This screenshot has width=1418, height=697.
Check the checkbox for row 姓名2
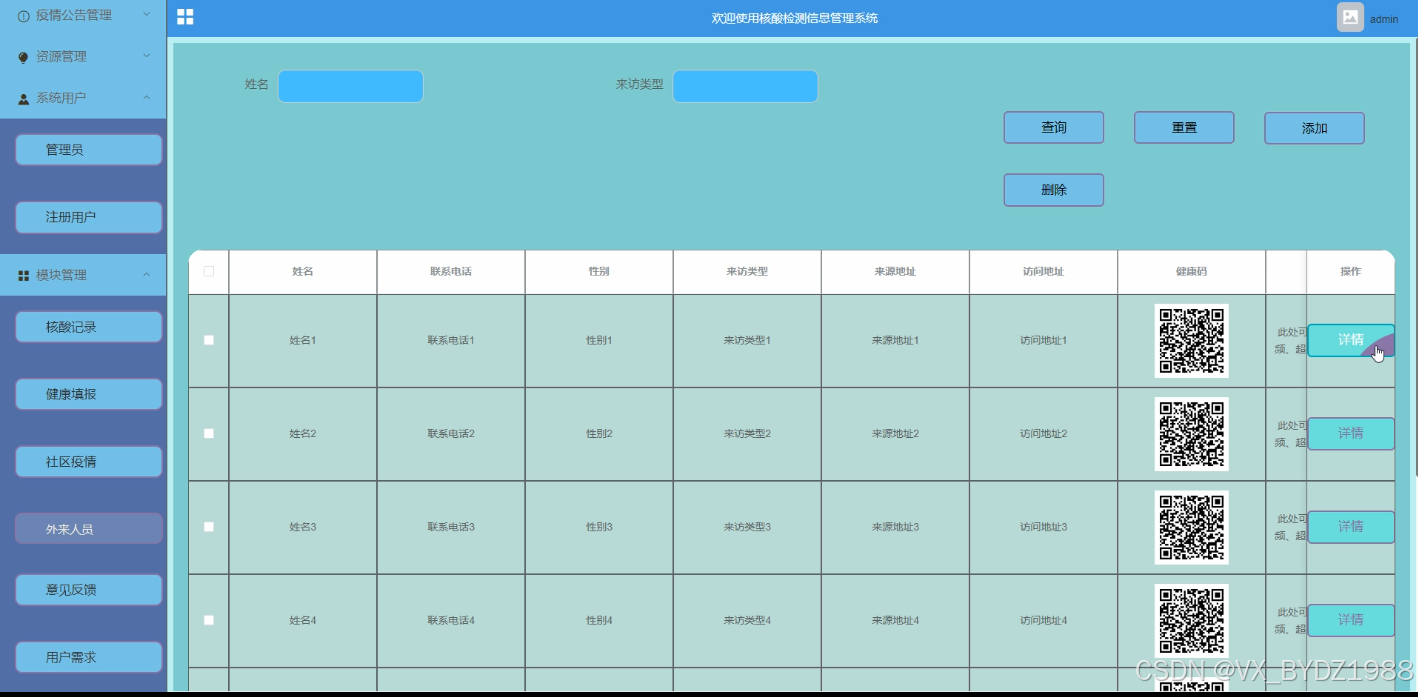coord(209,433)
